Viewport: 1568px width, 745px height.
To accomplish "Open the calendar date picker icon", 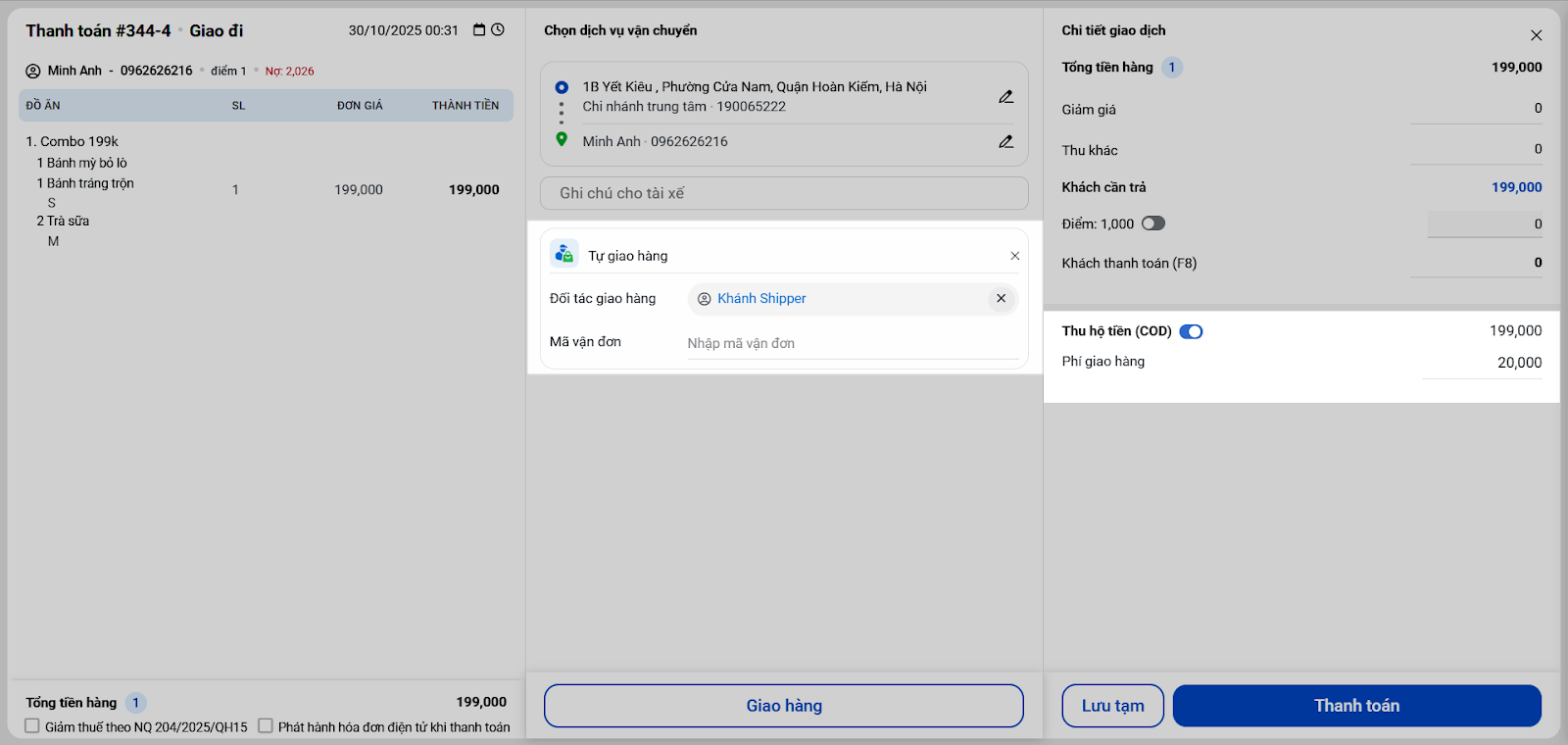I will tap(479, 30).
